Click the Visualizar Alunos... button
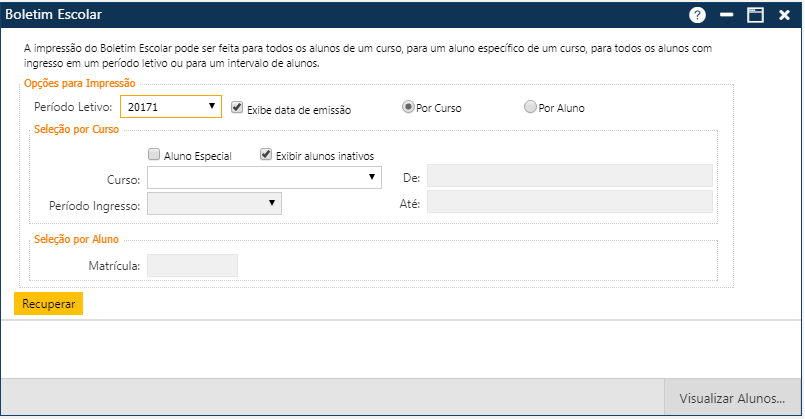Screen dimensions: 805x419 [x=732, y=398]
